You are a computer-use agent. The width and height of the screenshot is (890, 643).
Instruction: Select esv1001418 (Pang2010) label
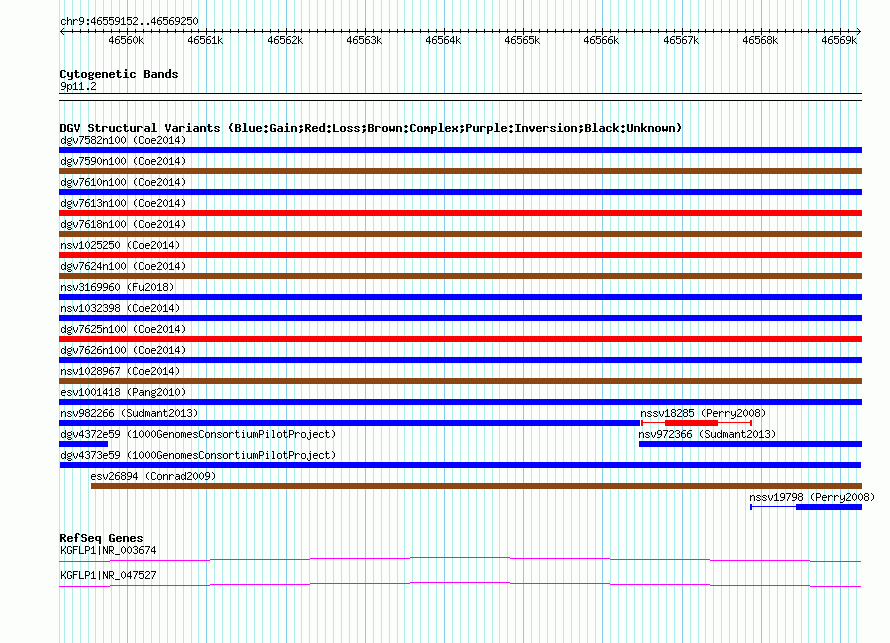(123, 392)
